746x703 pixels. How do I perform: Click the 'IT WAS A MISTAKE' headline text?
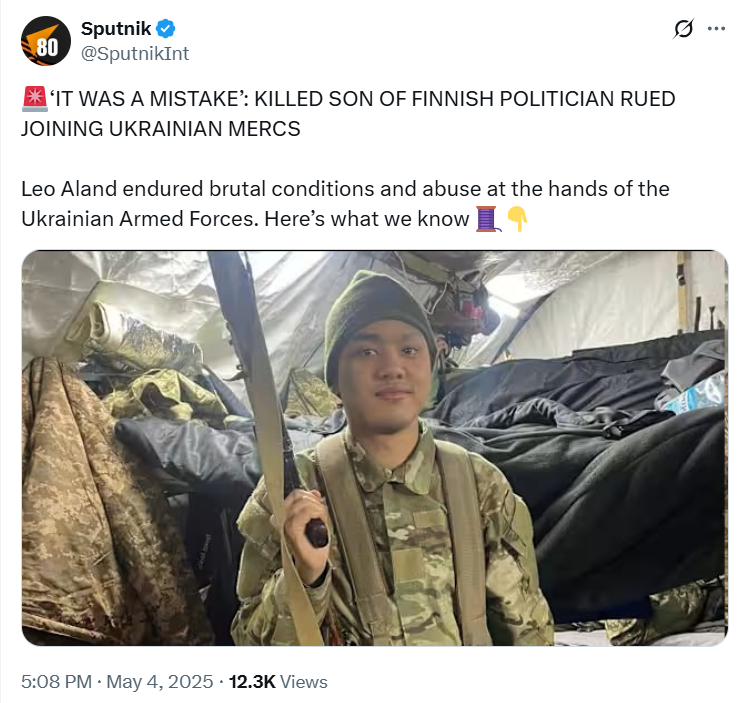click(x=149, y=99)
